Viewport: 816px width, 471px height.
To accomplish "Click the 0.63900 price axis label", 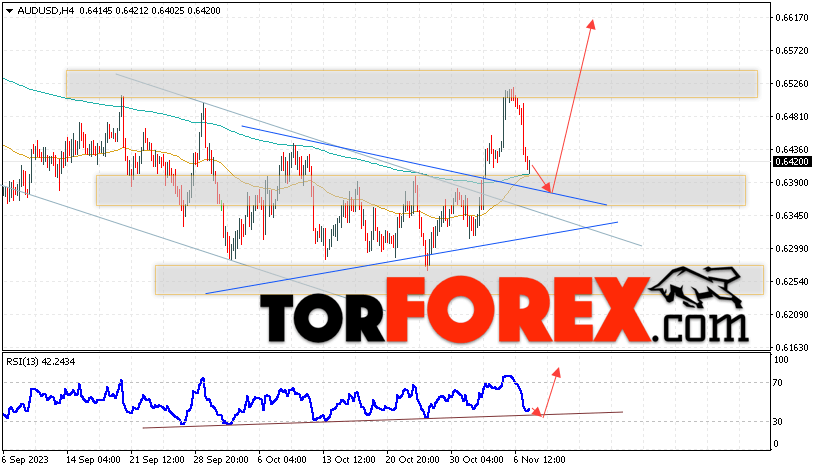I will tap(792, 183).
